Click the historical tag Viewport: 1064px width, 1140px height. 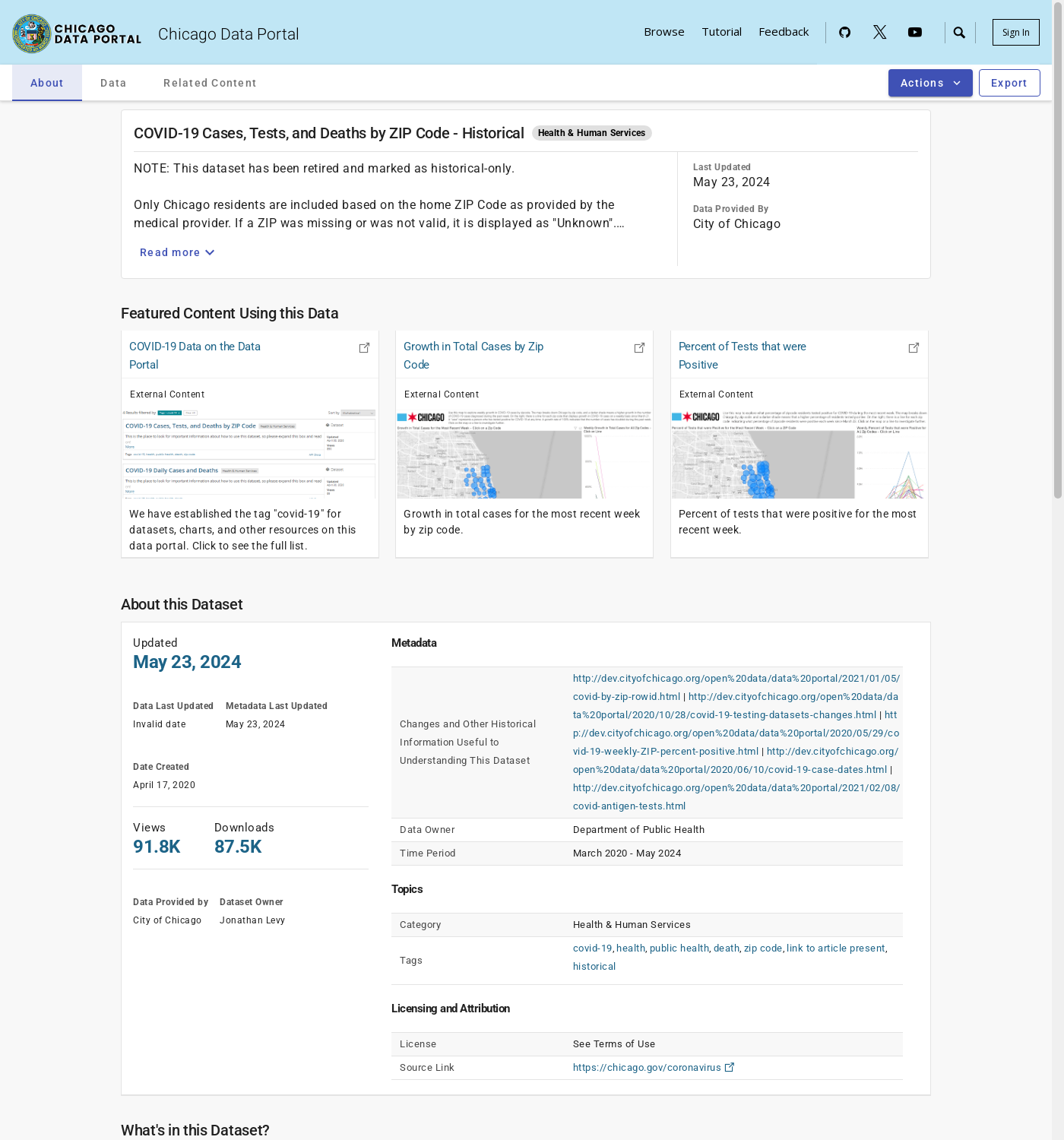[594, 967]
